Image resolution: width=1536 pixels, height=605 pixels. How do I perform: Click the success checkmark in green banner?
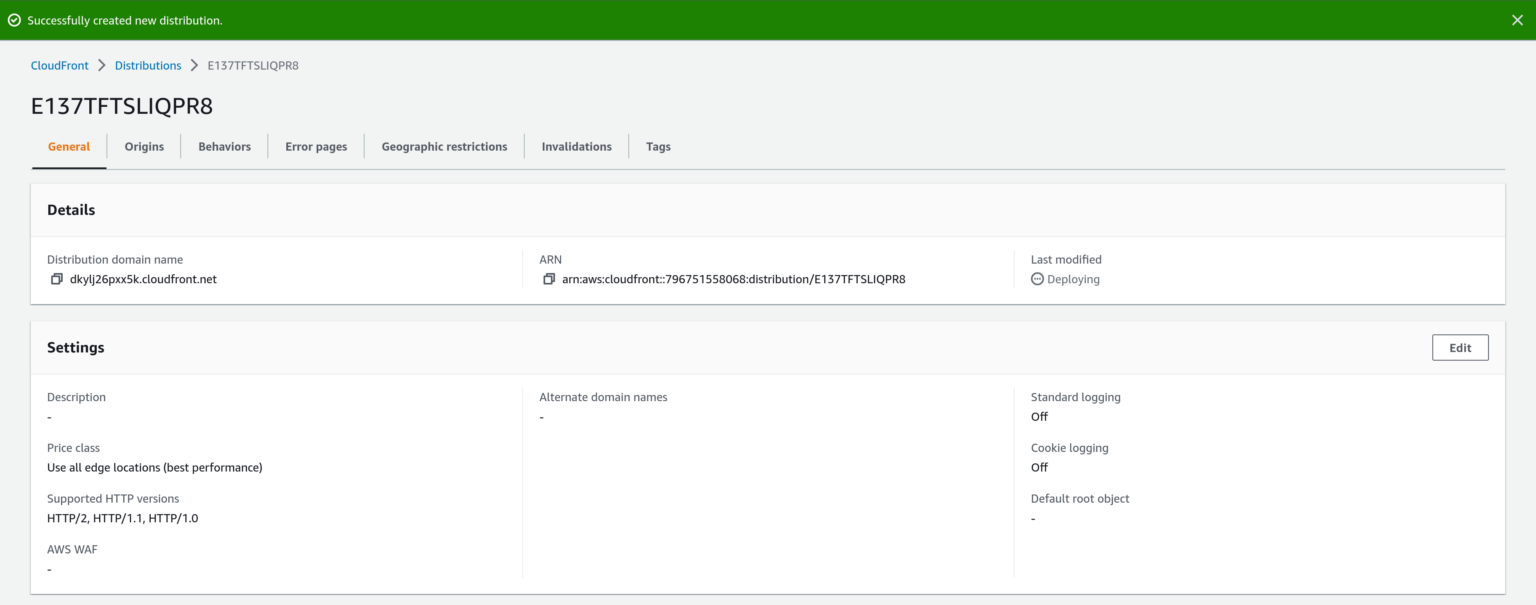(x=14, y=19)
